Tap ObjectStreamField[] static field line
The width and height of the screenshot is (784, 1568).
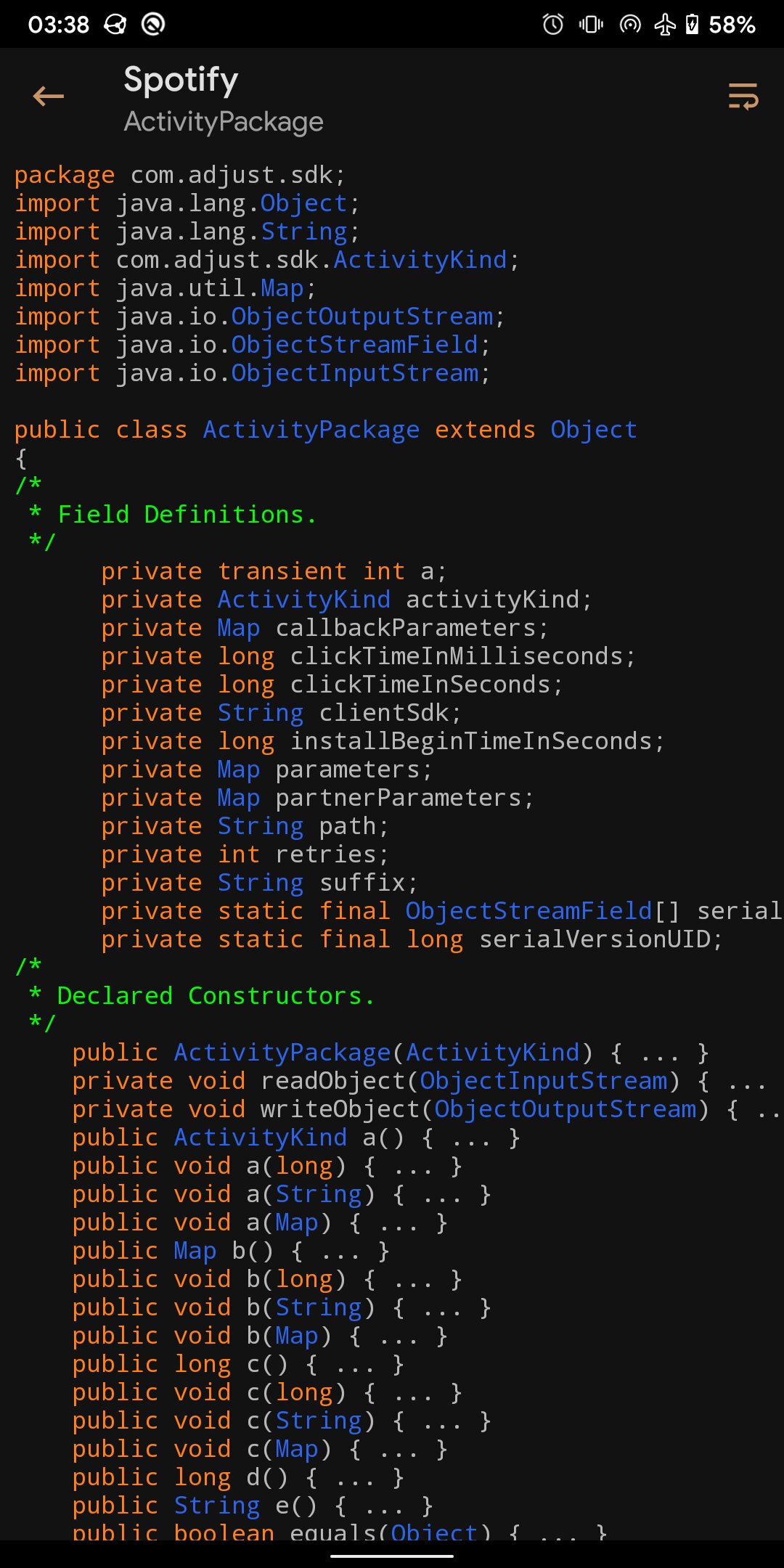[x=442, y=911]
